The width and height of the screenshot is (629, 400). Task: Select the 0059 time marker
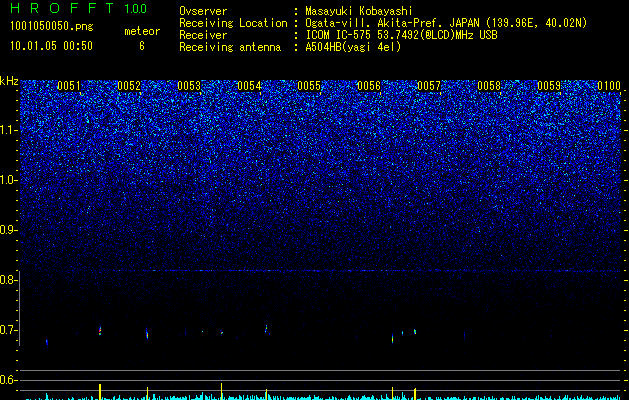(549, 86)
